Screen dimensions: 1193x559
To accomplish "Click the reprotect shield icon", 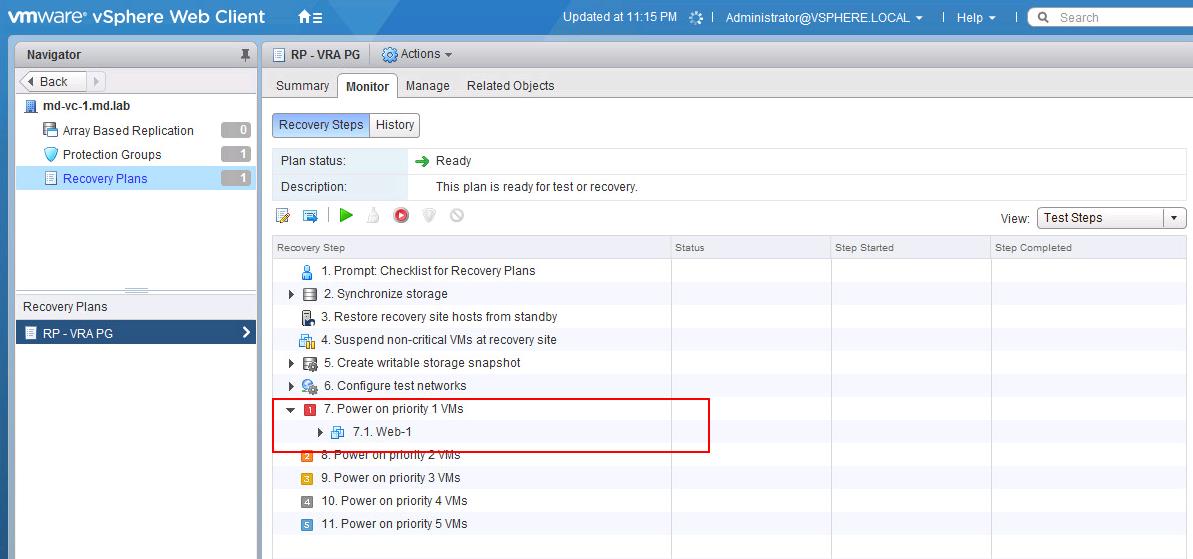I will (x=429, y=216).
